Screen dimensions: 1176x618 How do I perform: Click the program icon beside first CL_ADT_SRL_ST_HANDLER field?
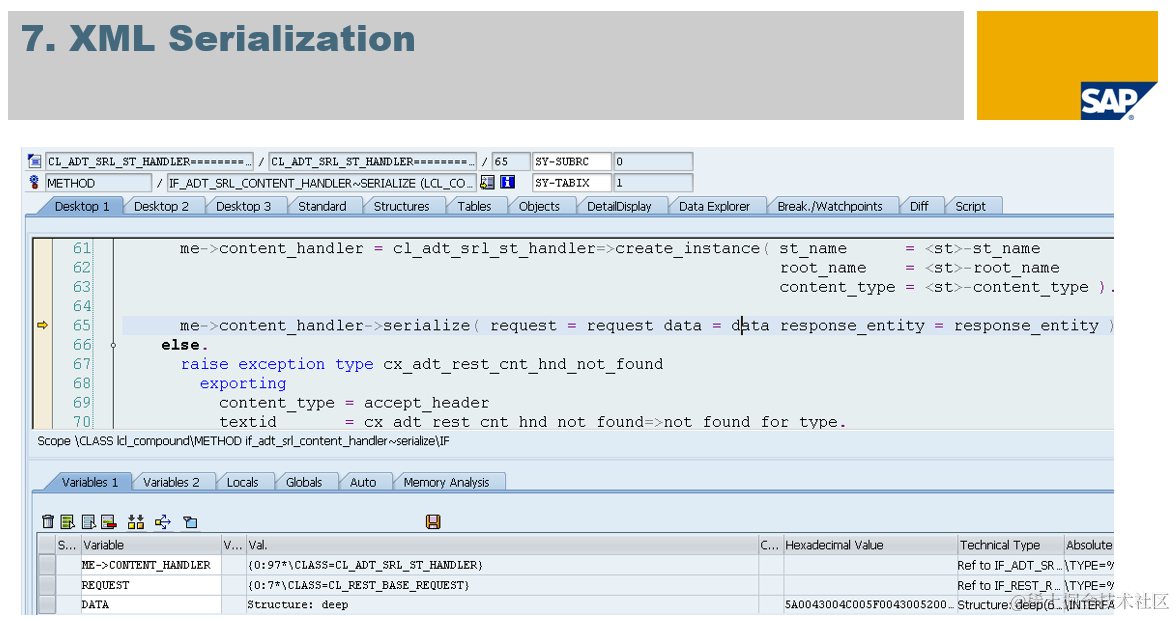(34, 161)
